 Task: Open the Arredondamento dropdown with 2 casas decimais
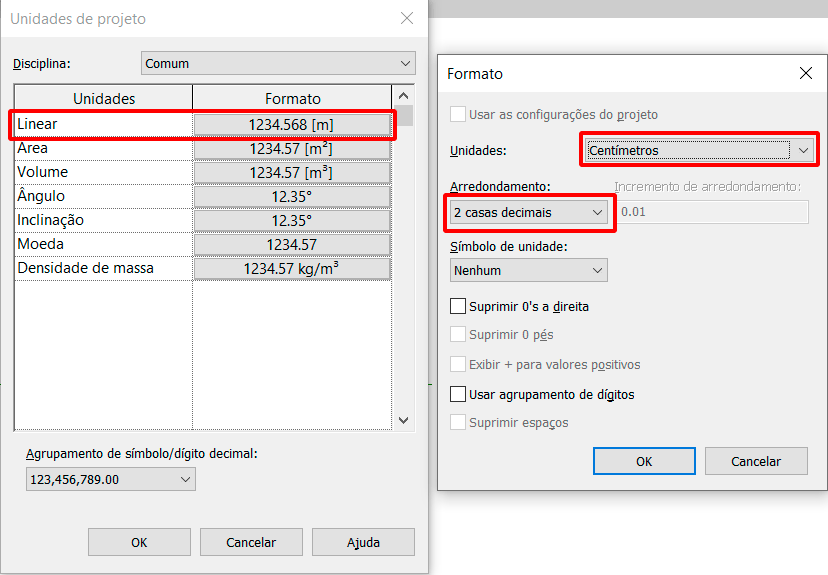529,213
